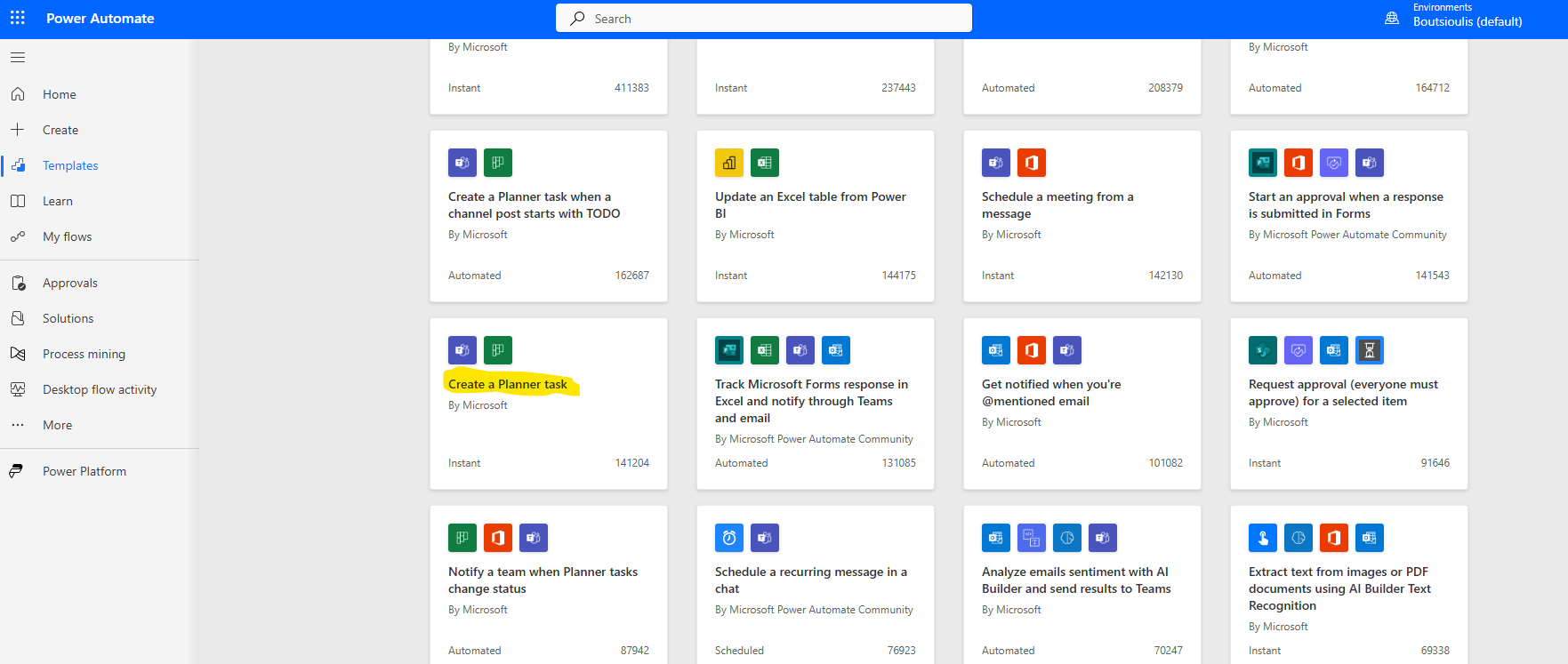
Task: Open 'Request approval (everyone must approve)' template
Action: point(1343,392)
